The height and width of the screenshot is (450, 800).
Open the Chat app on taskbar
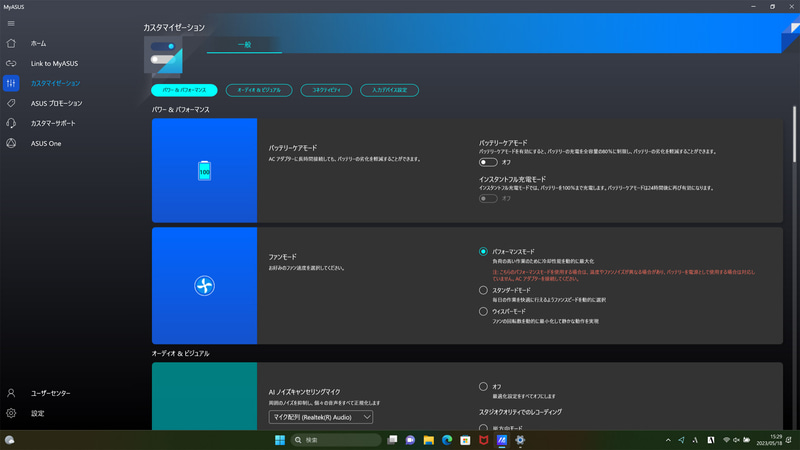(410, 440)
